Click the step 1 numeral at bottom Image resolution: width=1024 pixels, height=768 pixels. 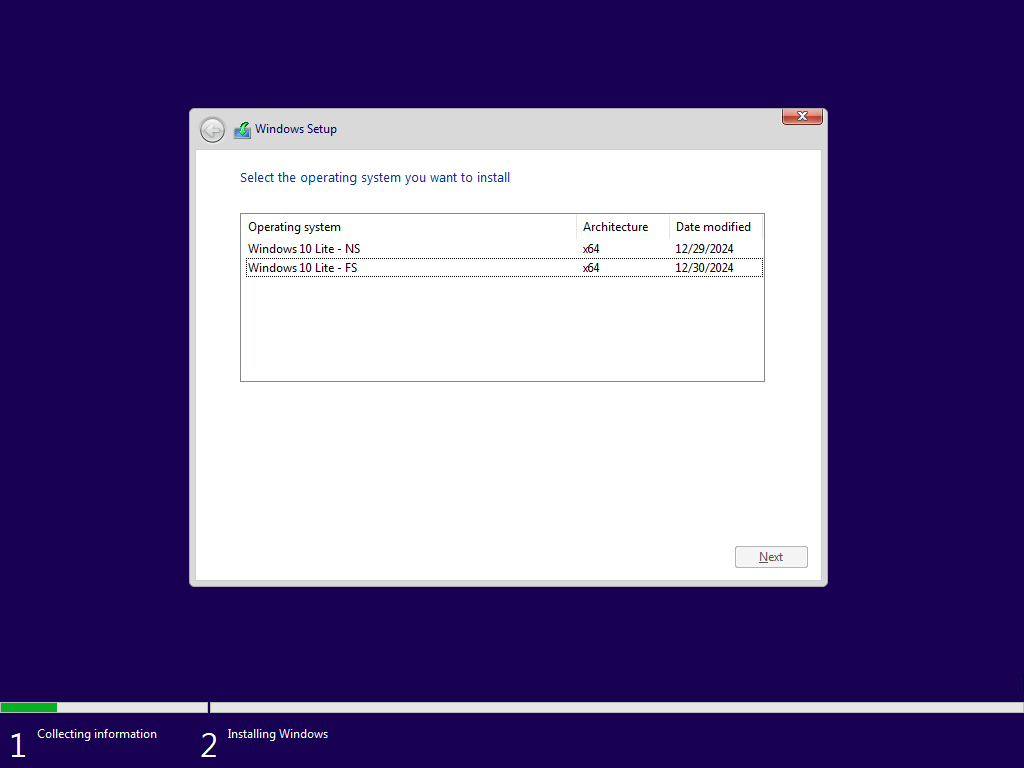click(x=17, y=744)
